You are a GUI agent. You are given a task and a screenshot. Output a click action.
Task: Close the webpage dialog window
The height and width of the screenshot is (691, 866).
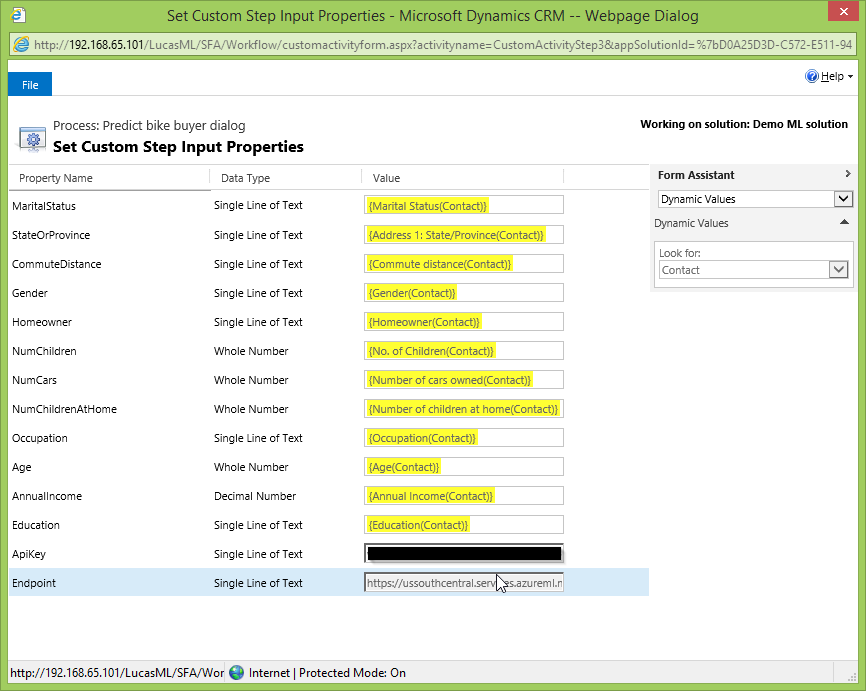(843, 11)
